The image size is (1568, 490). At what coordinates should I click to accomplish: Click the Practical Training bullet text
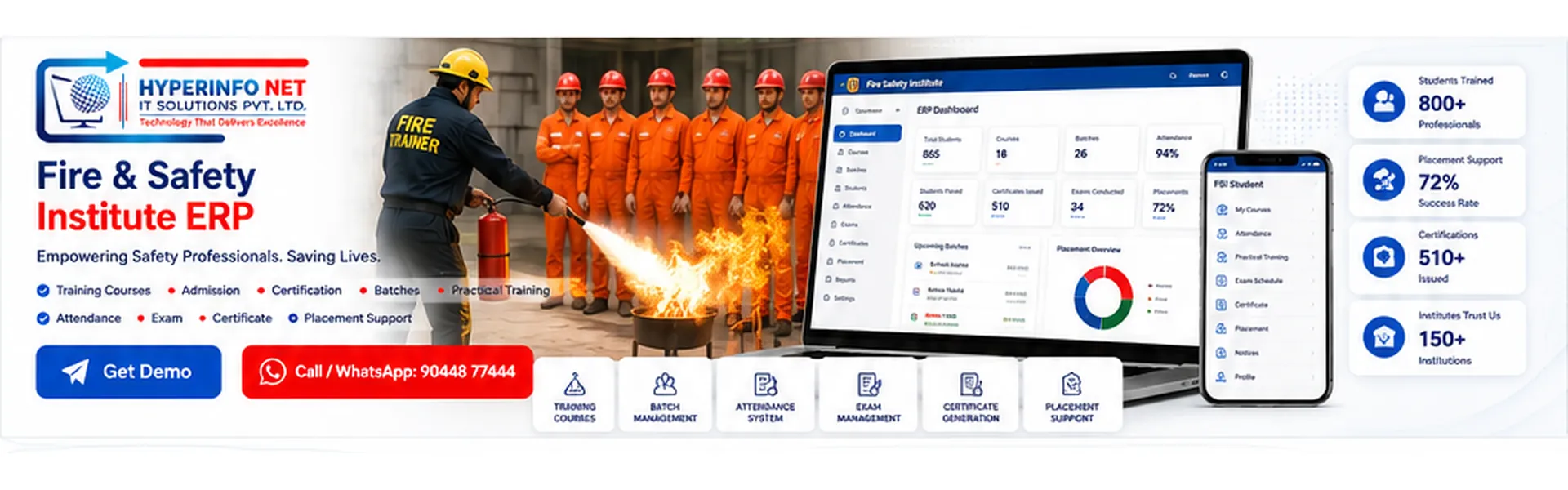(x=500, y=291)
